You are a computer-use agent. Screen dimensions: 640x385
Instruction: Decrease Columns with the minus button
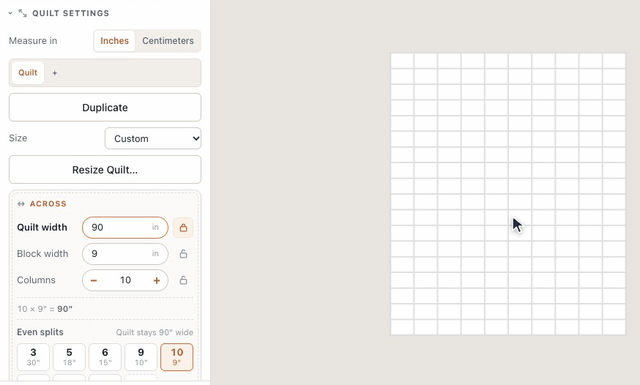(x=94, y=280)
